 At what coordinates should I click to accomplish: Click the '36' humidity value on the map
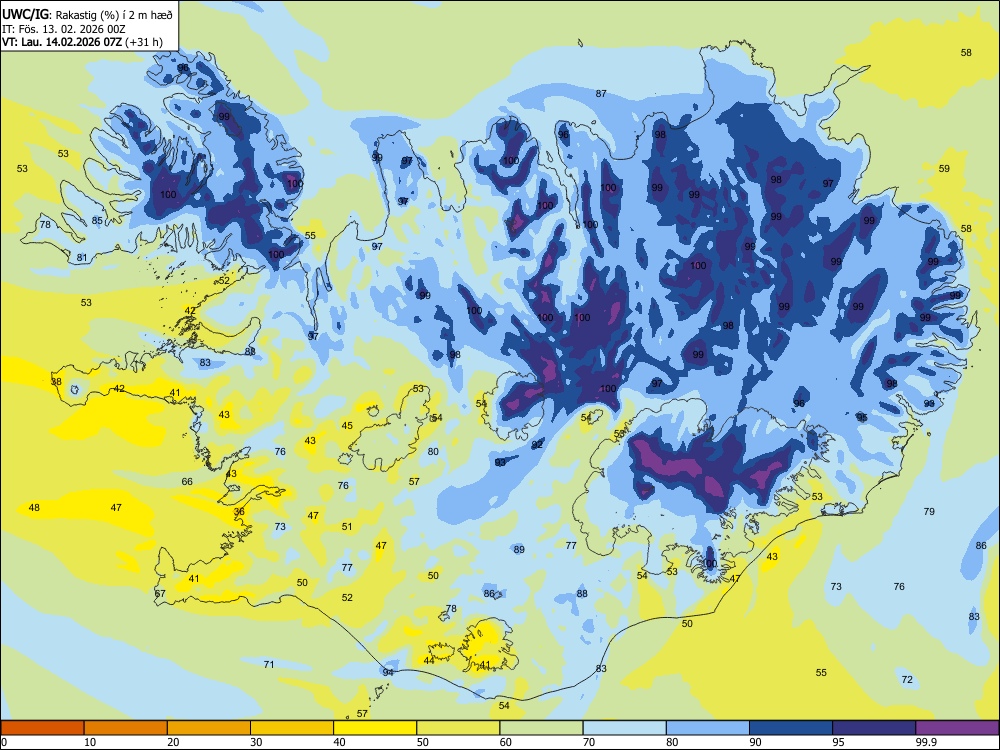pos(239,511)
